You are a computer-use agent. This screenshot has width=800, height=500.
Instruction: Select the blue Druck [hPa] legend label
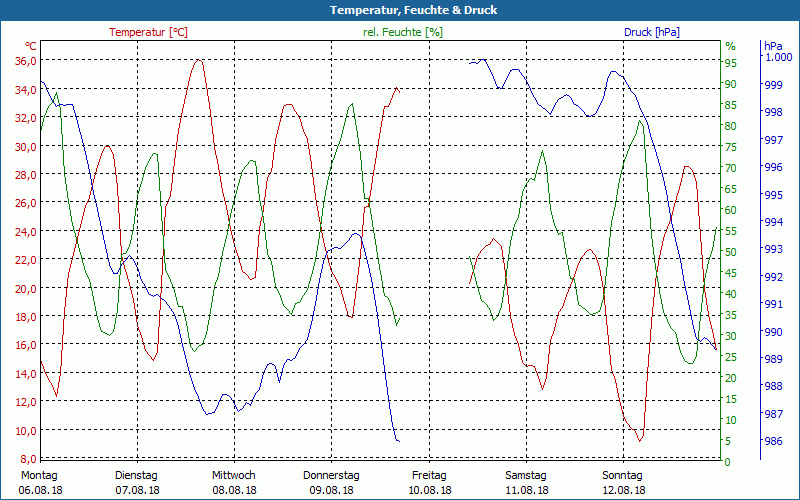click(x=651, y=32)
